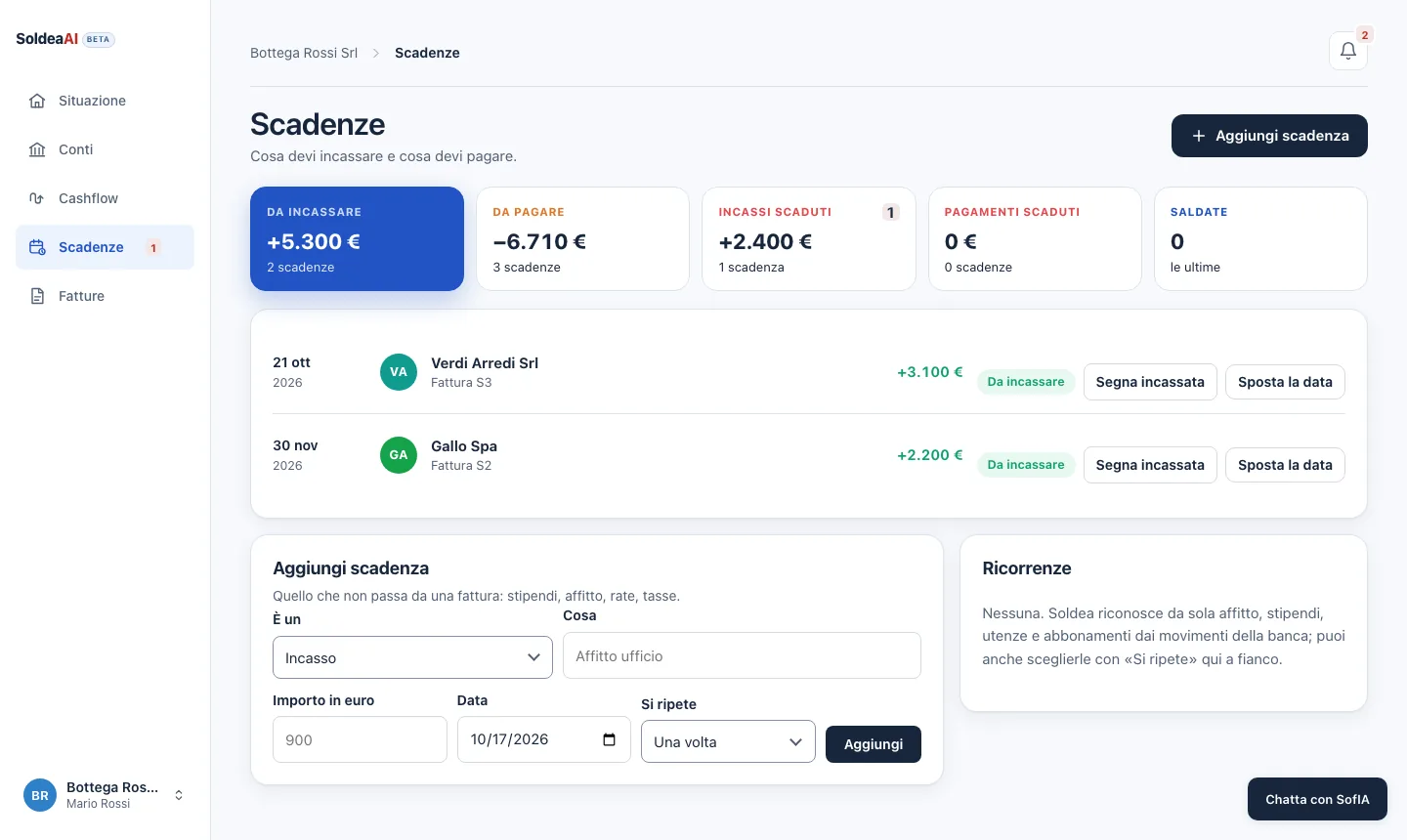Select the Da pagare summary card
The image size is (1407, 840).
pyautogui.click(x=582, y=238)
